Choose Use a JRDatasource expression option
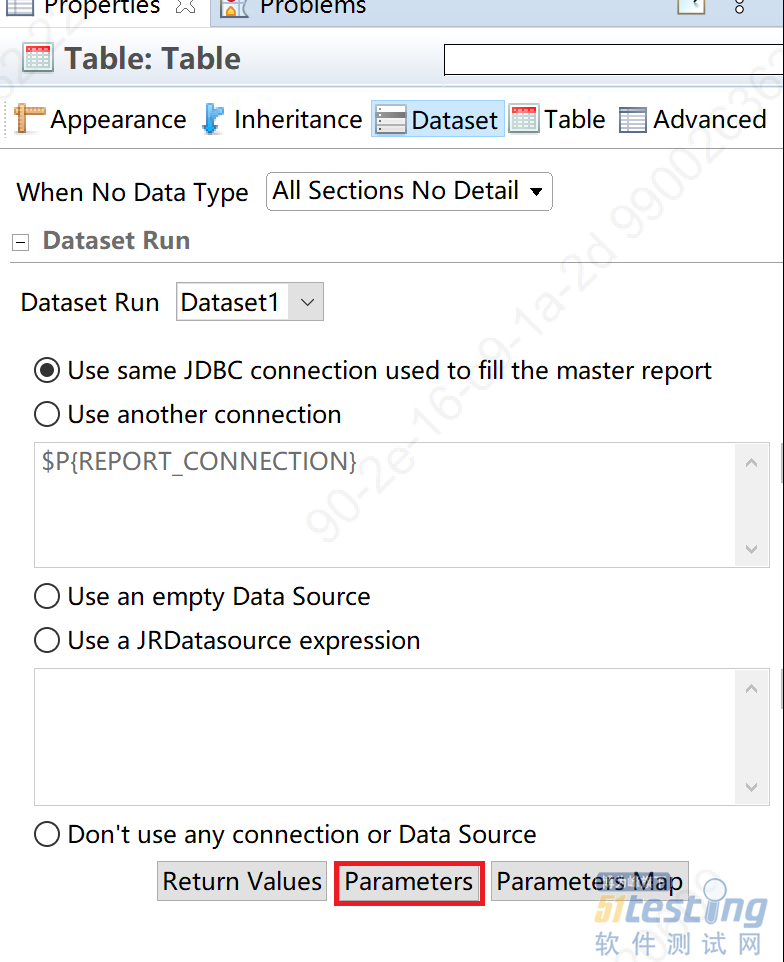The image size is (784, 962). point(47,641)
